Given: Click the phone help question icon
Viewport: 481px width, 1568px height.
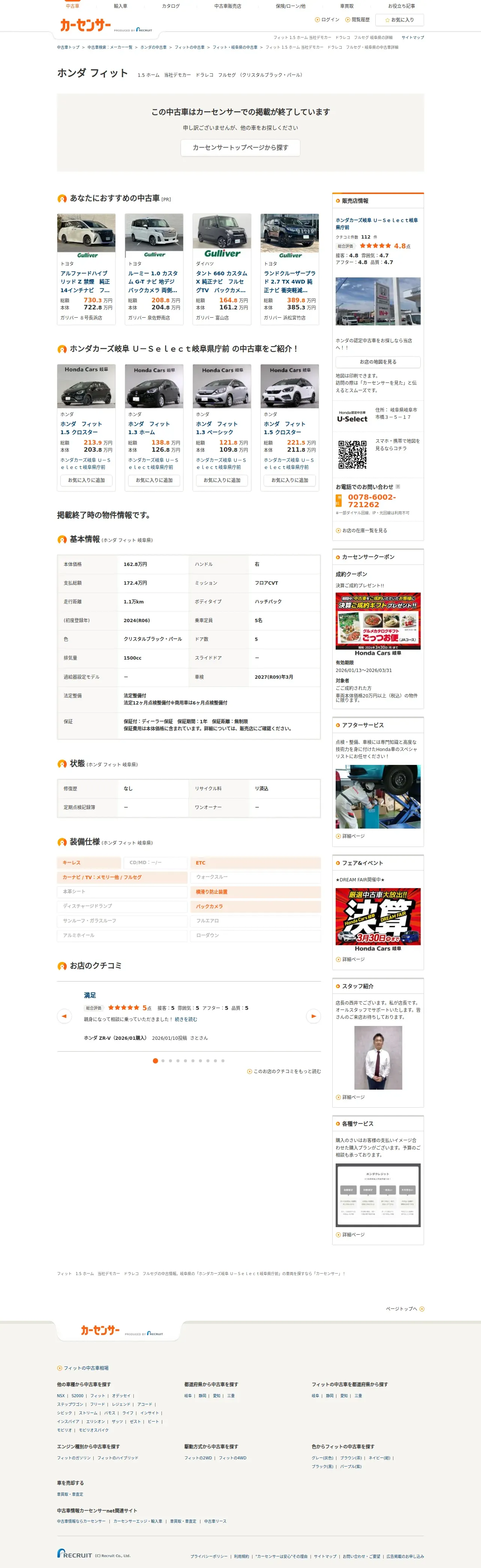Looking at the screenshot, I should click(397, 486).
